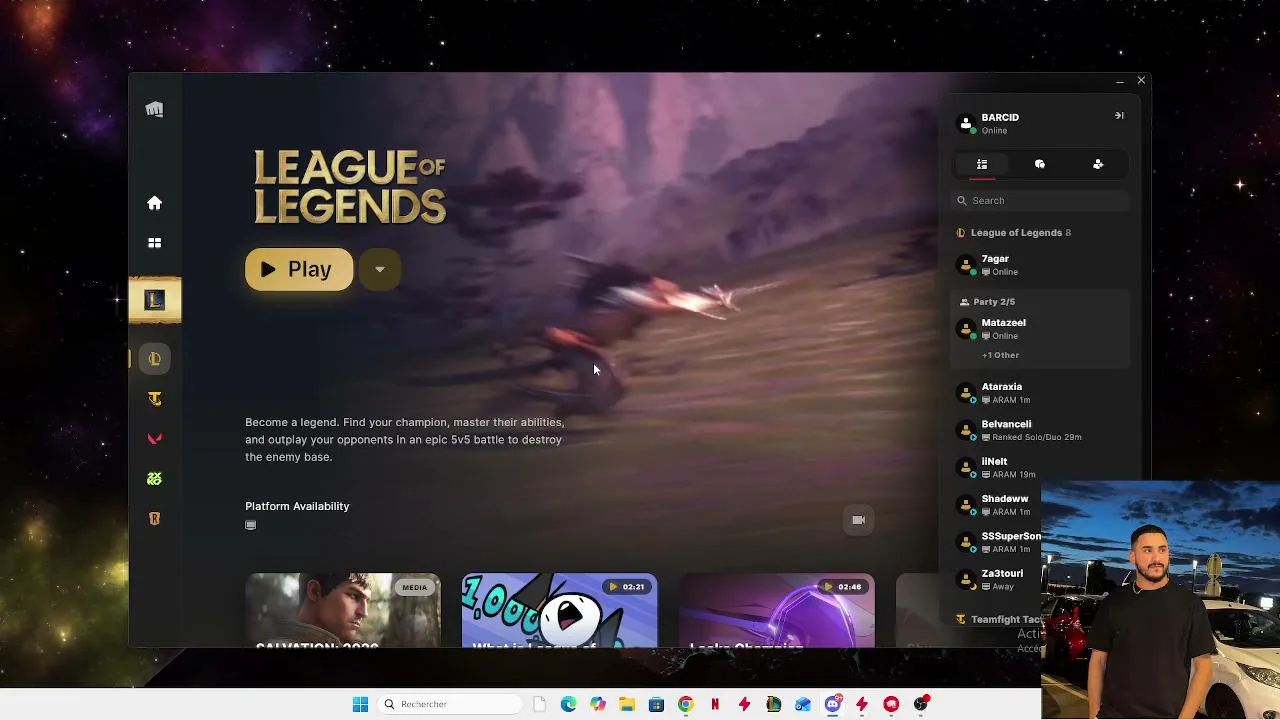Switch to the chat messages tab

coord(1040,164)
